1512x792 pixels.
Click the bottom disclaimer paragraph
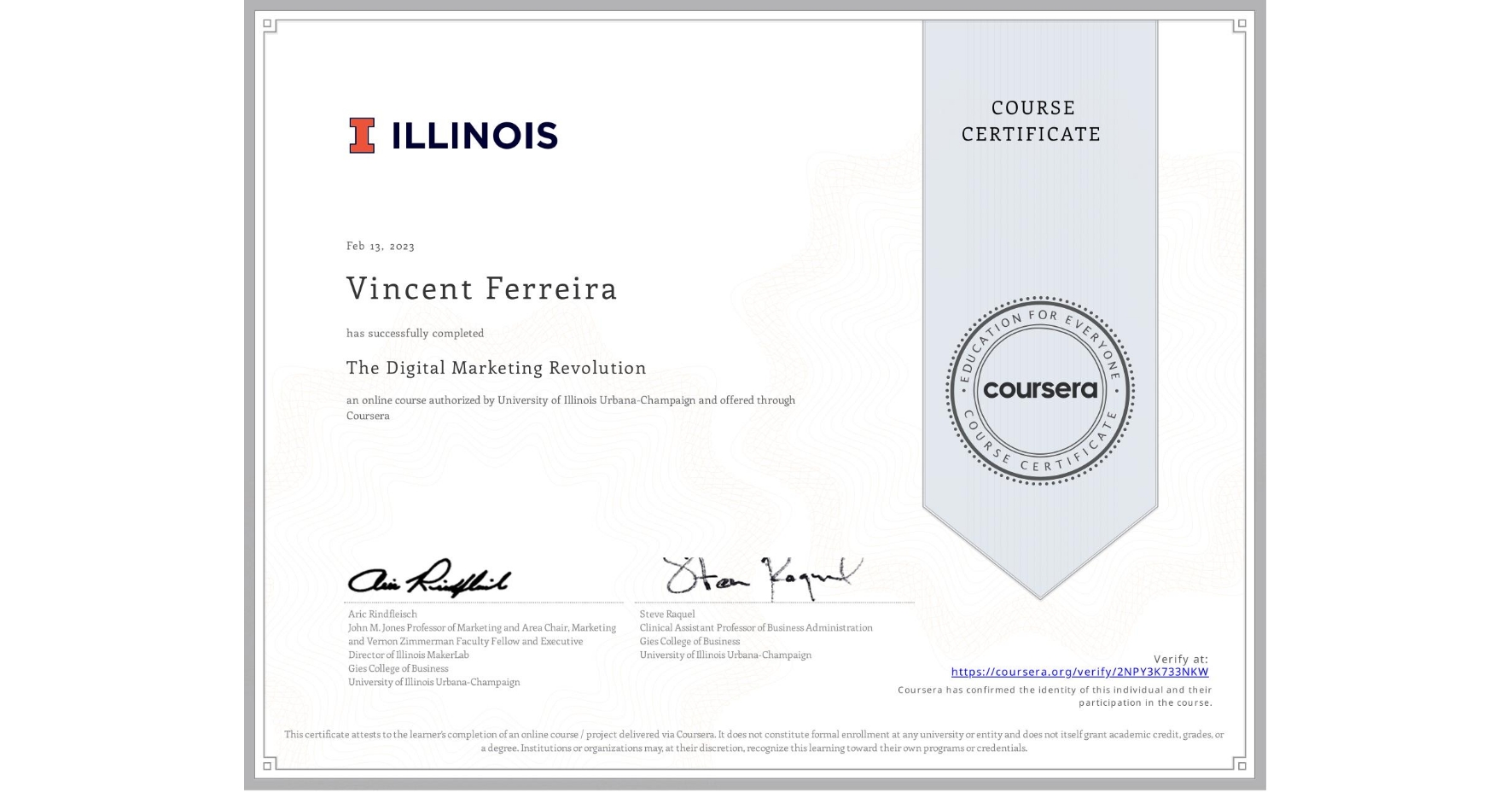point(754,740)
